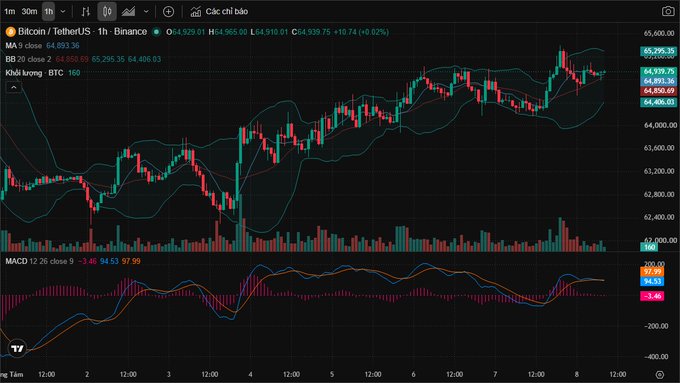Open the chart style dropdown arrow
This screenshot has width=680, height=383.
point(146,12)
